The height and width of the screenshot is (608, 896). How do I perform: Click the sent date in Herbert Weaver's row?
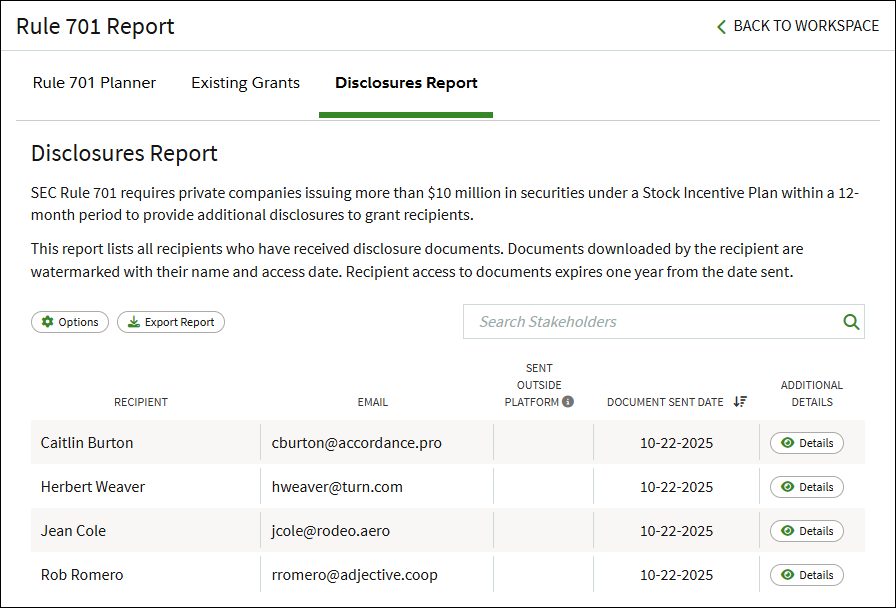[677, 487]
